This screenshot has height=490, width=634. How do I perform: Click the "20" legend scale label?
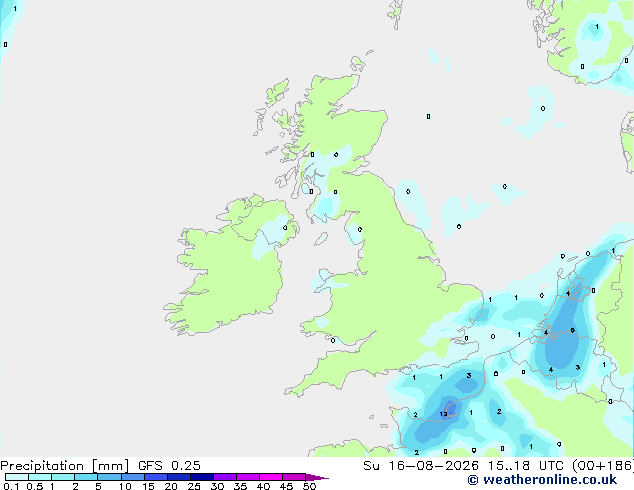click(171, 486)
